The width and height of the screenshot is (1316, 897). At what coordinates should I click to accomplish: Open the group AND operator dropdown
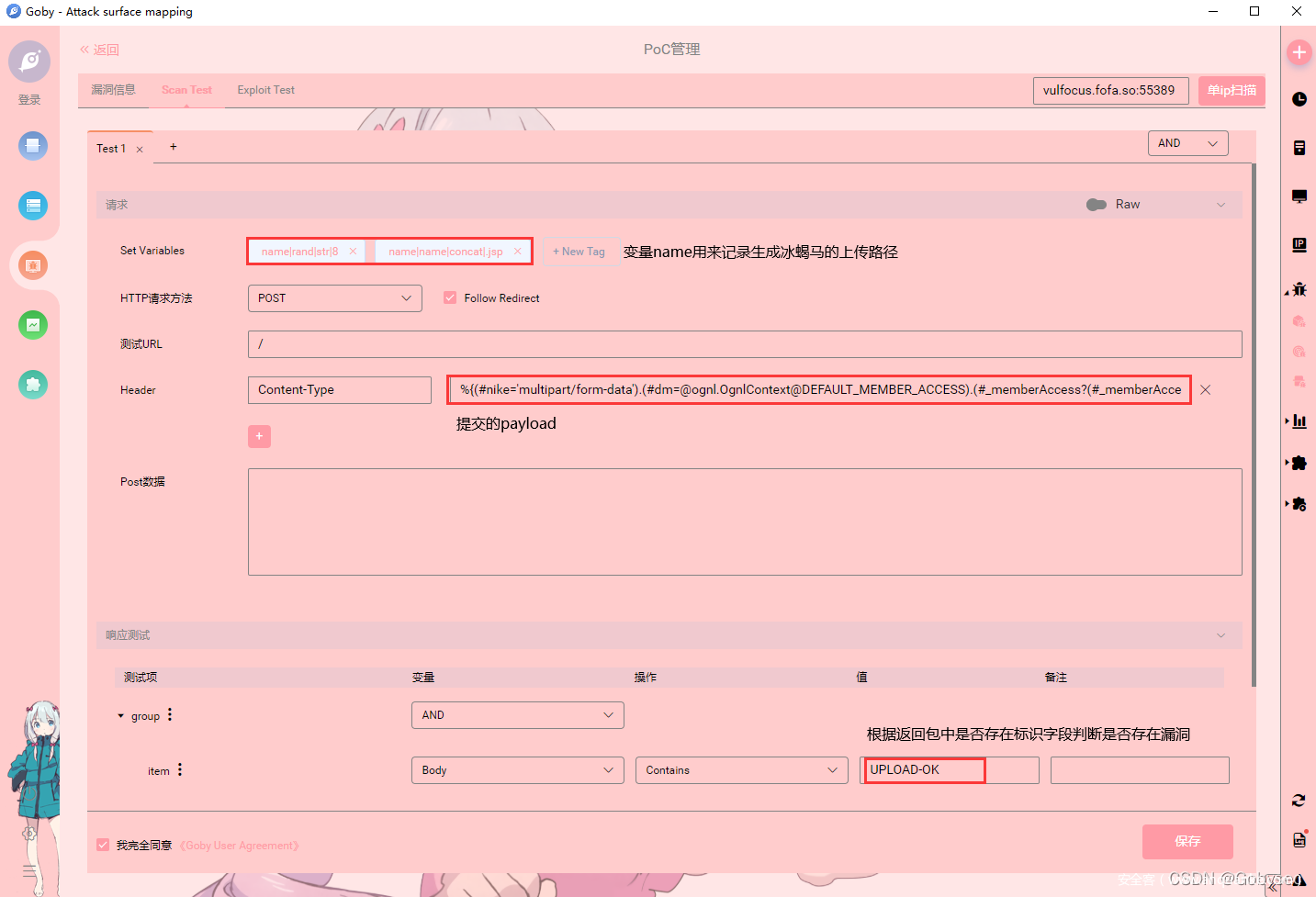(x=518, y=715)
